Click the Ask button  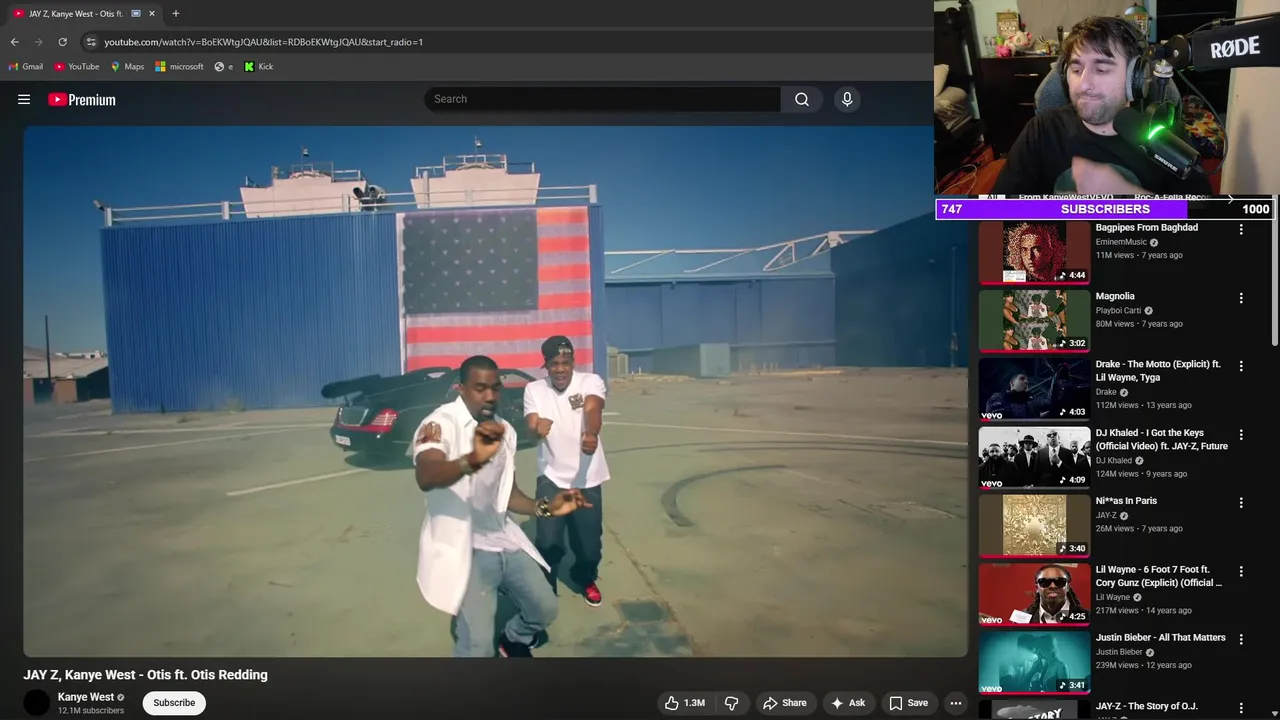[x=848, y=703]
